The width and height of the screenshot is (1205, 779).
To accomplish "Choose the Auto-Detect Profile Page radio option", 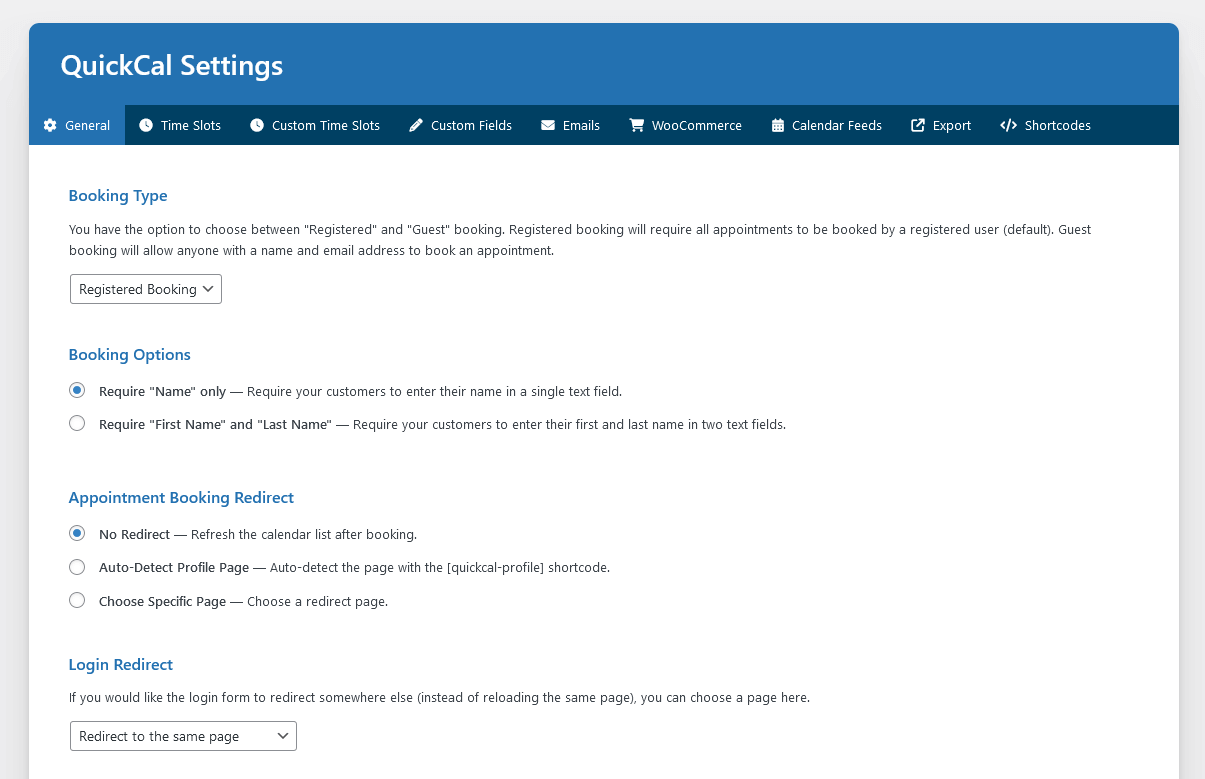I will pos(77,567).
